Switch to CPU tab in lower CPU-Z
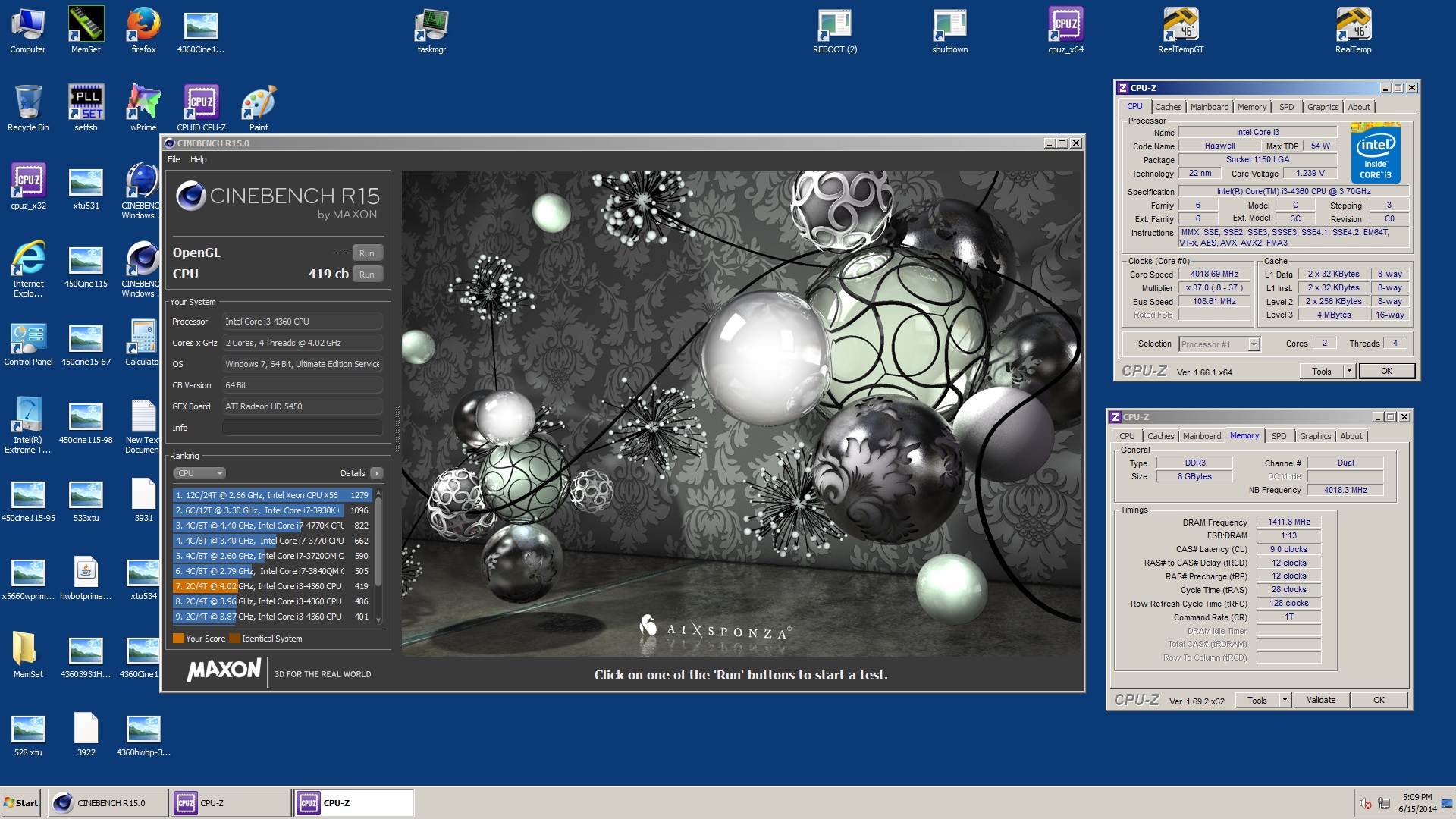The height and width of the screenshot is (819, 1456). point(1127,436)
